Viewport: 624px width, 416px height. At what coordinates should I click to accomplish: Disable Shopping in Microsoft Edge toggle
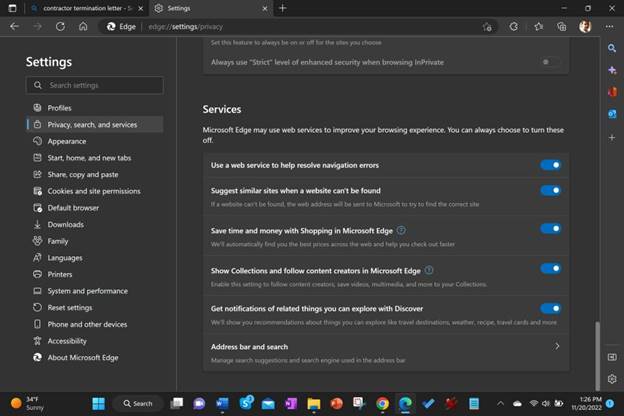(550, 229)
